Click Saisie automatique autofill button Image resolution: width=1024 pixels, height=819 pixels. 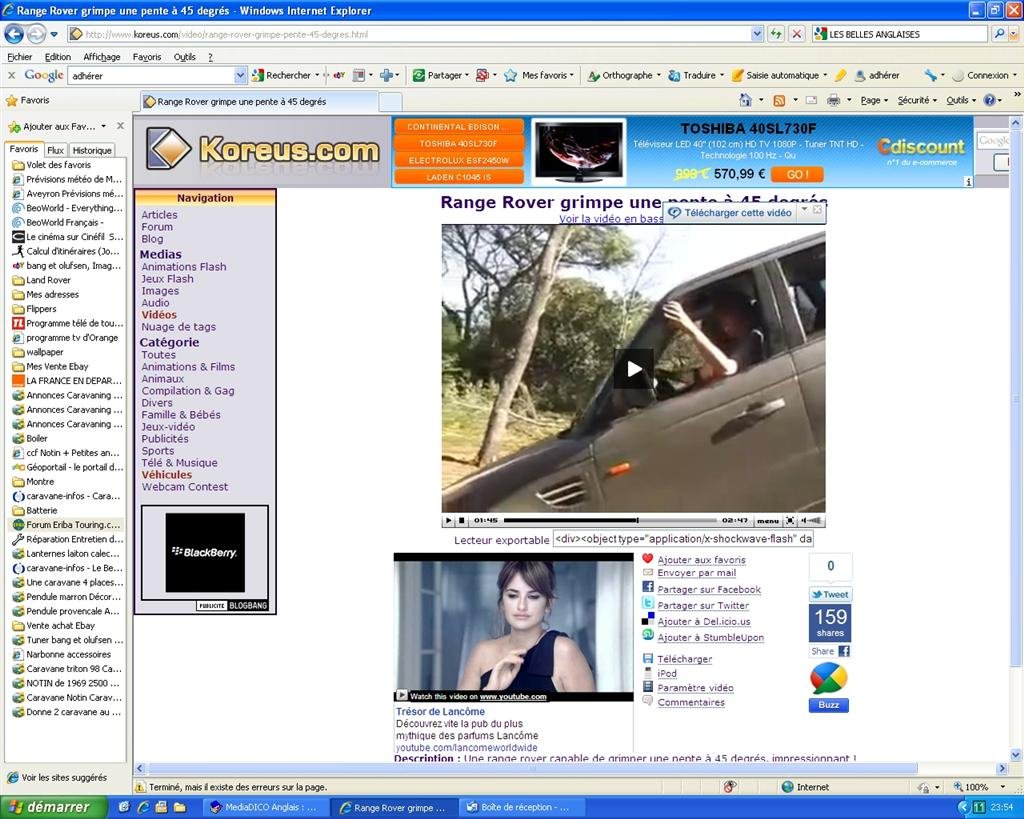775,76
